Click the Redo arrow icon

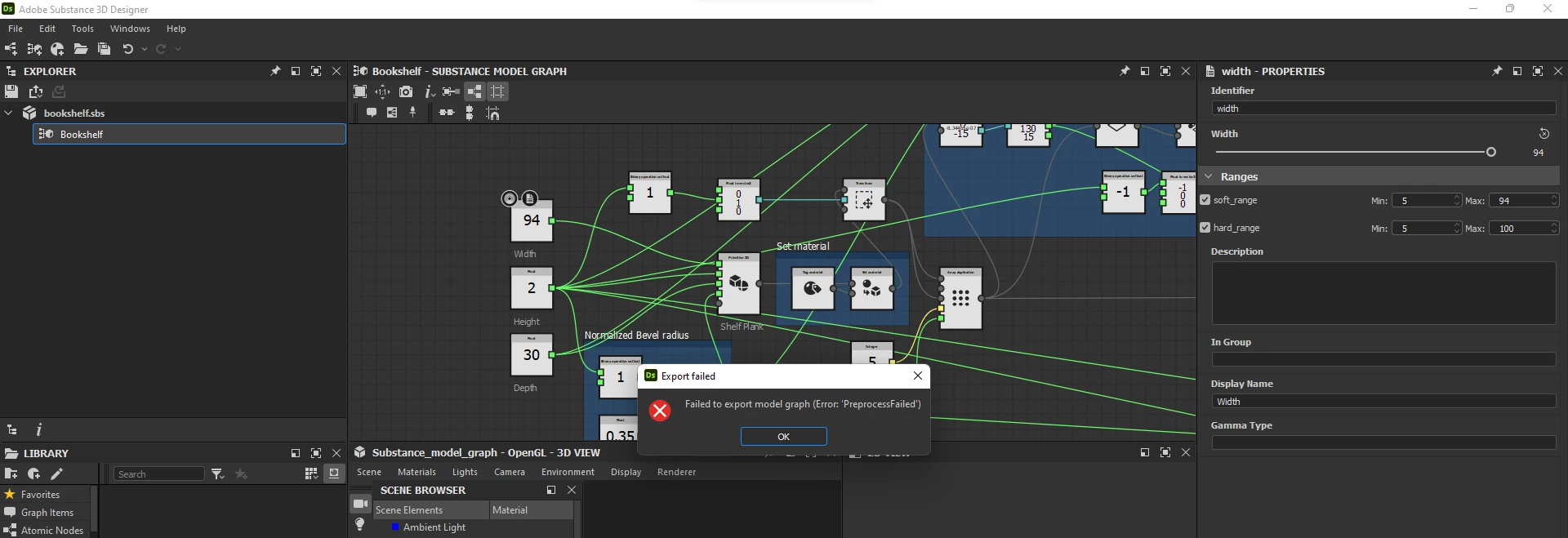point(161,49)
